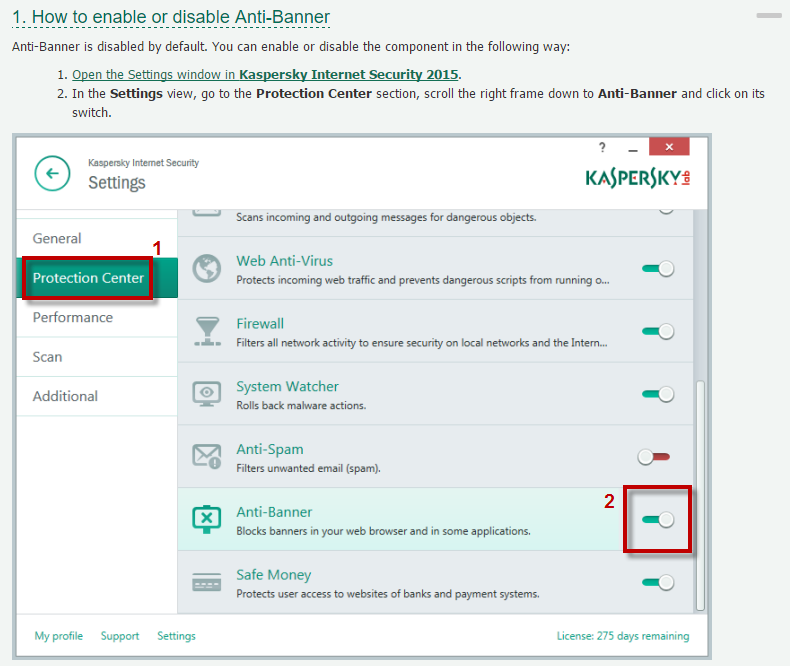Open the Performance settings tab
790x666 pixels.
[x=97, y=317]
